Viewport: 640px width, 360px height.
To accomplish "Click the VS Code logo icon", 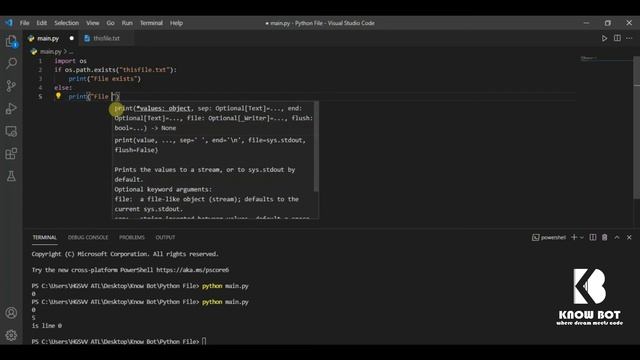I will (9, 23).
